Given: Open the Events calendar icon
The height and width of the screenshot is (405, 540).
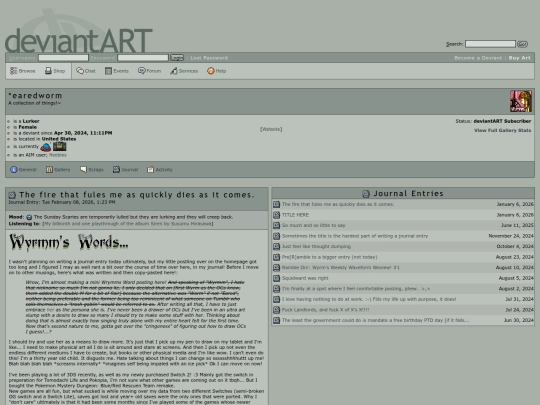Looking at the screenshot, I should tap(108, 71).
